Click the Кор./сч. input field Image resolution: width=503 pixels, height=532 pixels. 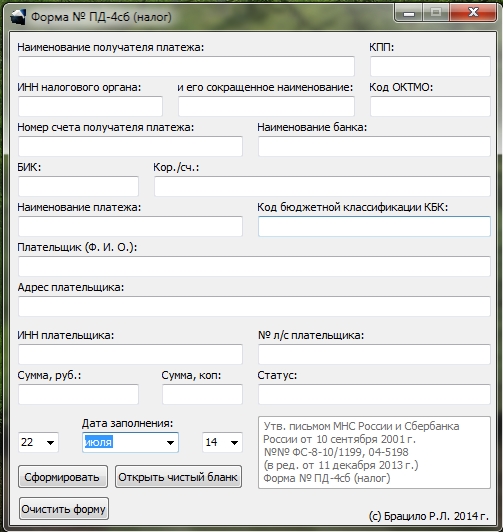tap(322, 186)
